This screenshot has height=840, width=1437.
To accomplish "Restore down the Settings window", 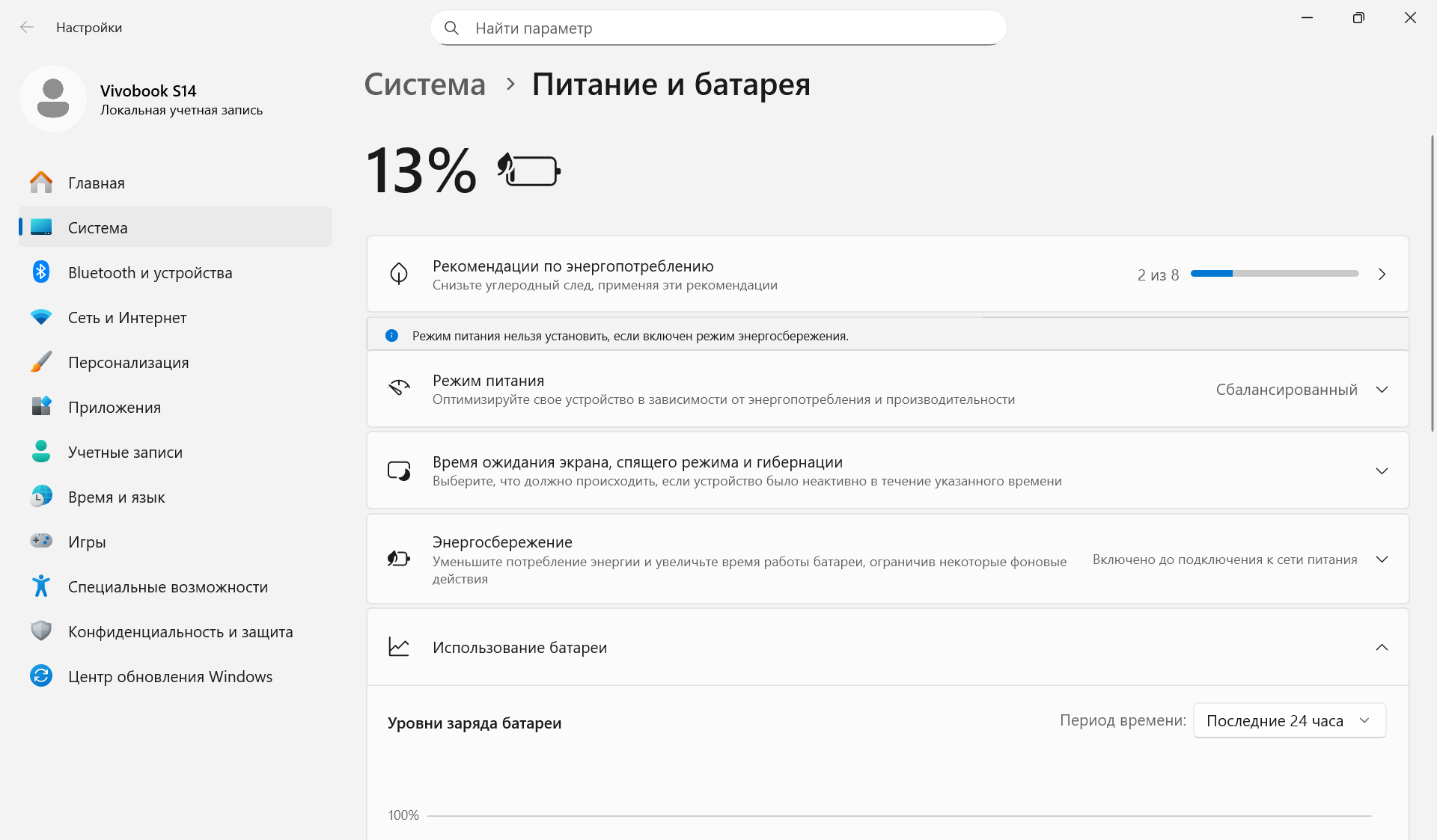I will 1358,18.
